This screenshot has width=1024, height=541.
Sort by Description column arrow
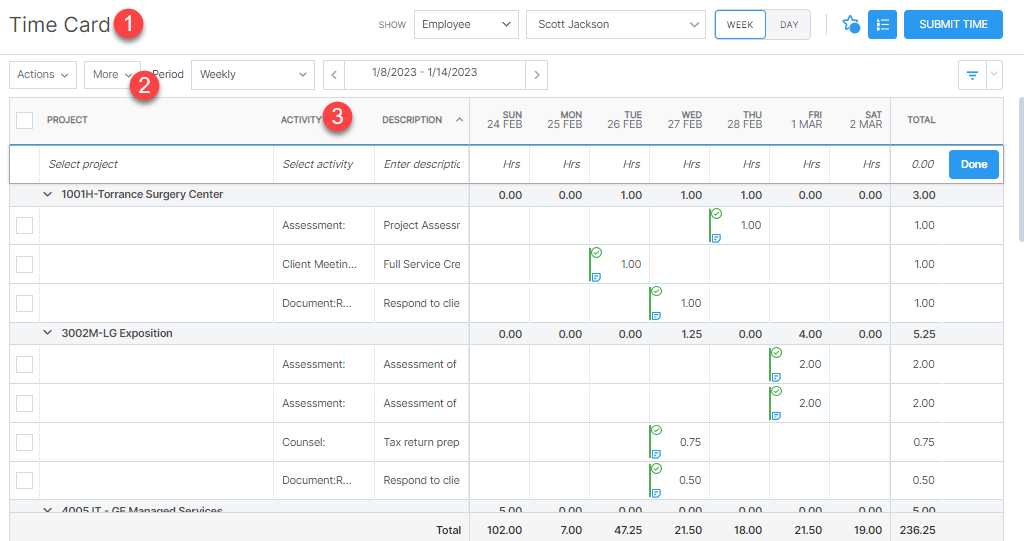[x=459, y=120]
